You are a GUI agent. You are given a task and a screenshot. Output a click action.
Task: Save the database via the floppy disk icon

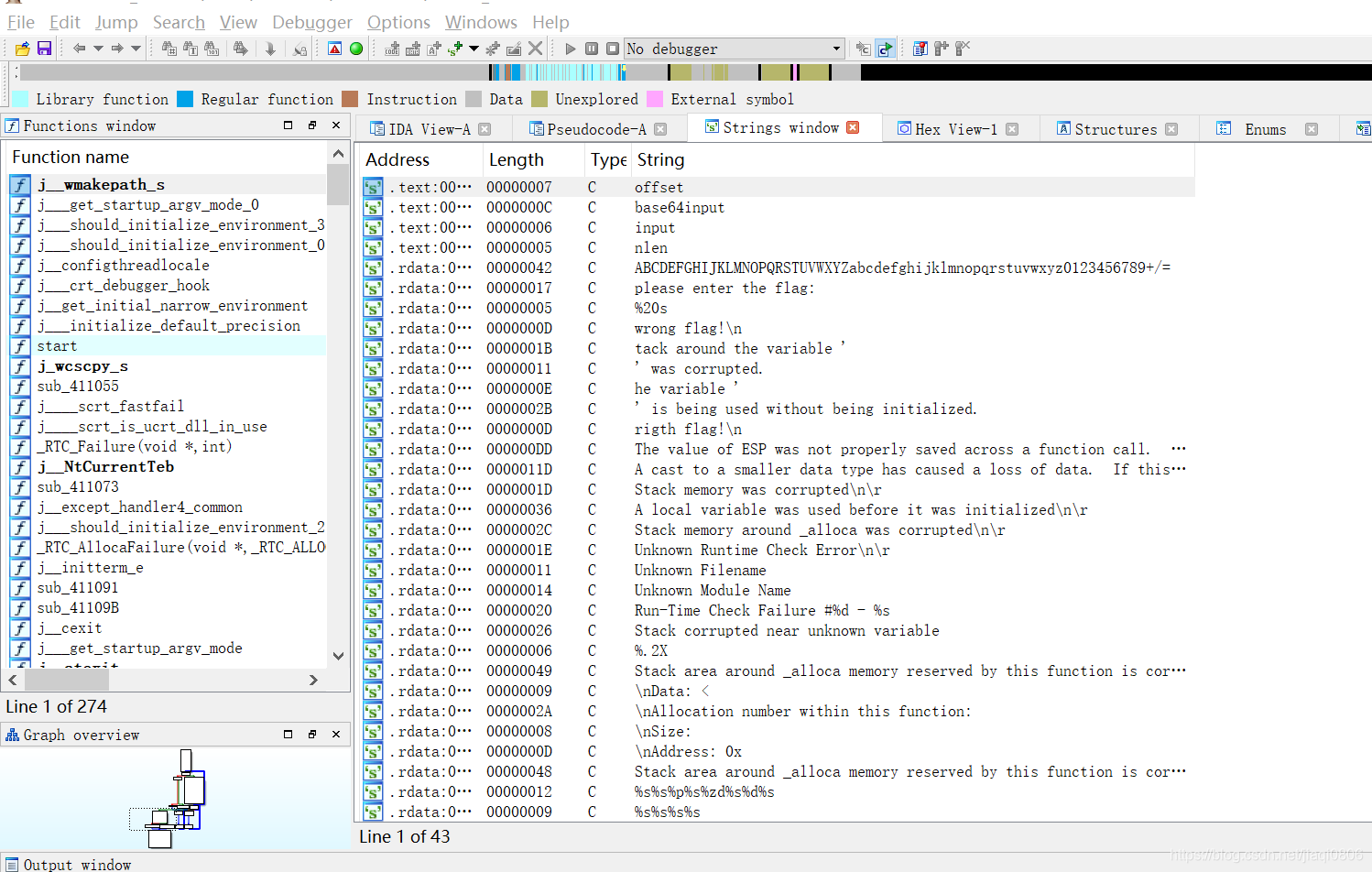[x=44, y=49]
